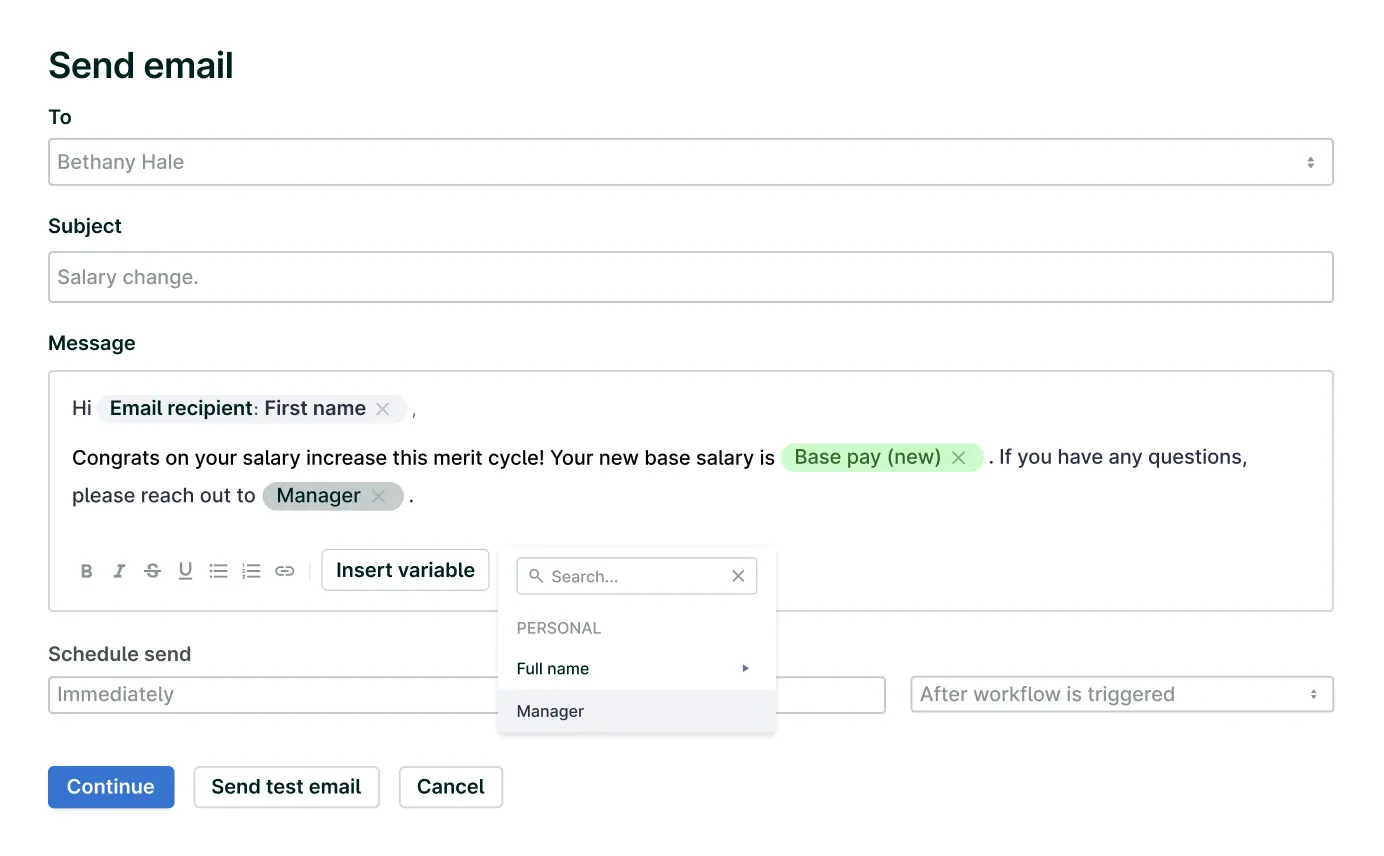
Task: Insert a numbered list
Action: pos(251,571)
